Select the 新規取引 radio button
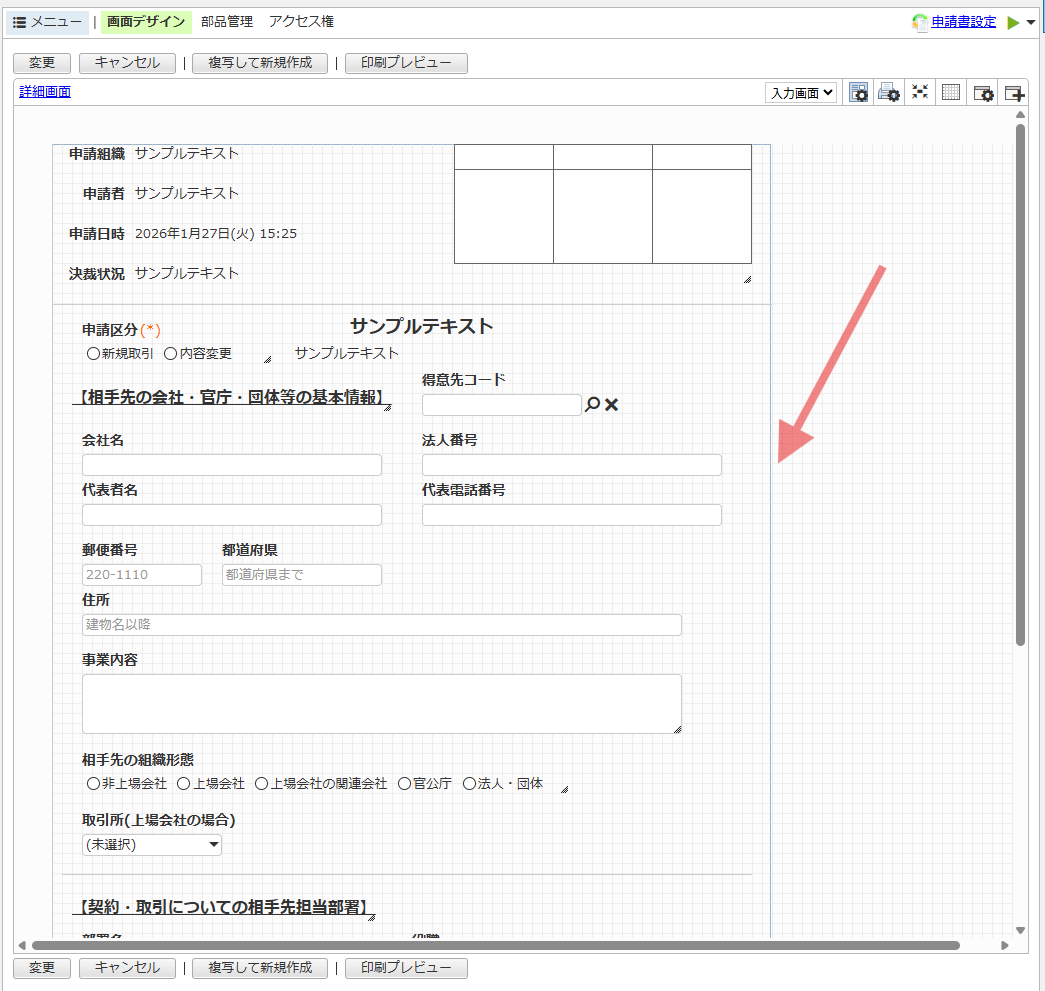The height and width of the screenshot is (991, 1045). 93,354
